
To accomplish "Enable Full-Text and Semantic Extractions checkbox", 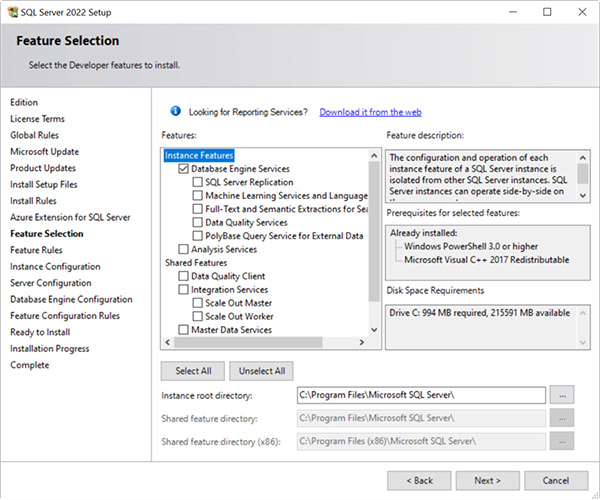I will pyautogui.click(x=197, y=209).
